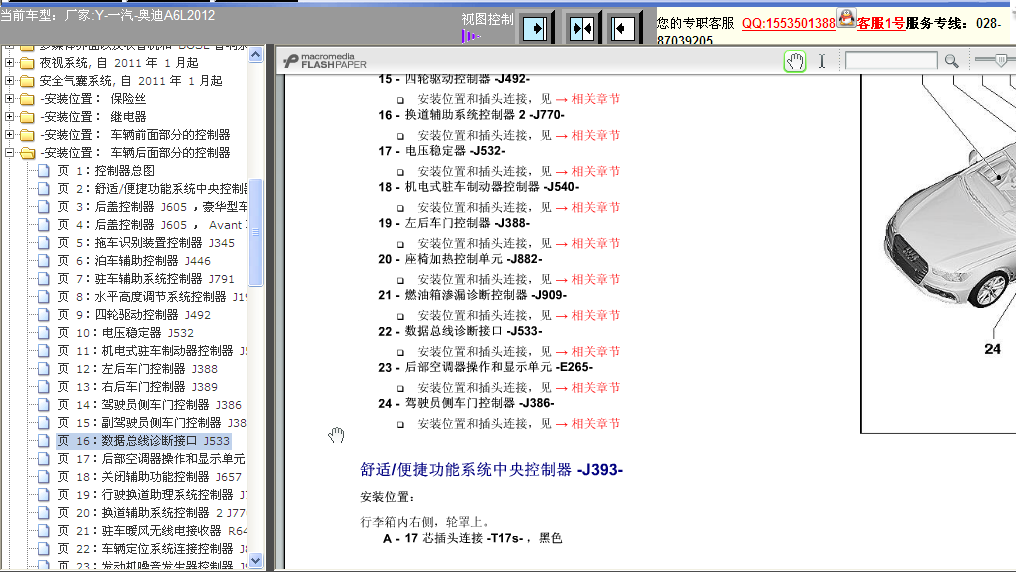Open page 12: 左后车门控制器 J388
Screen dimensions: 1016x572
point(137,369)
